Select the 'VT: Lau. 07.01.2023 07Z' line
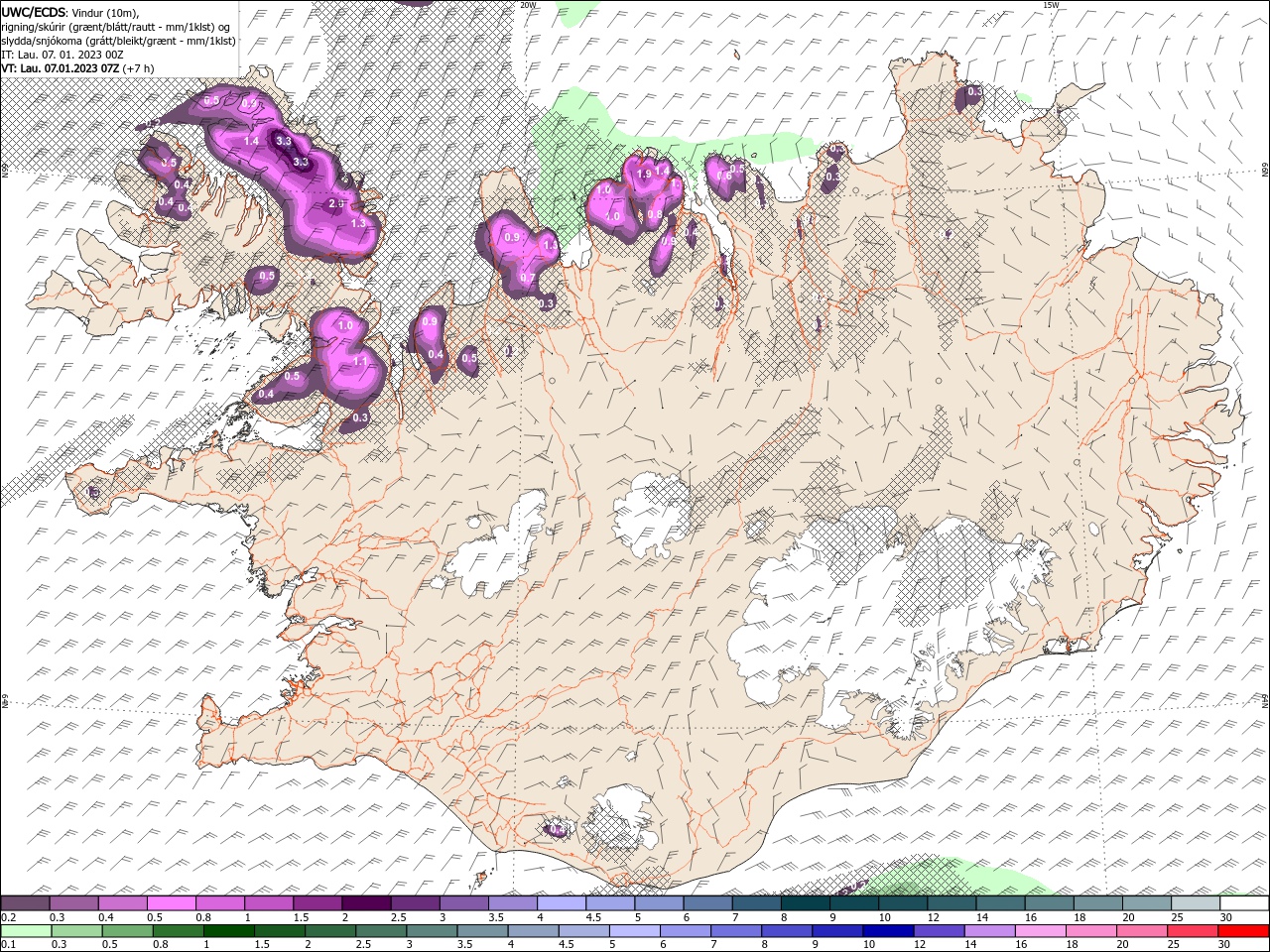Screen dimensions: 1270x952 60,67
